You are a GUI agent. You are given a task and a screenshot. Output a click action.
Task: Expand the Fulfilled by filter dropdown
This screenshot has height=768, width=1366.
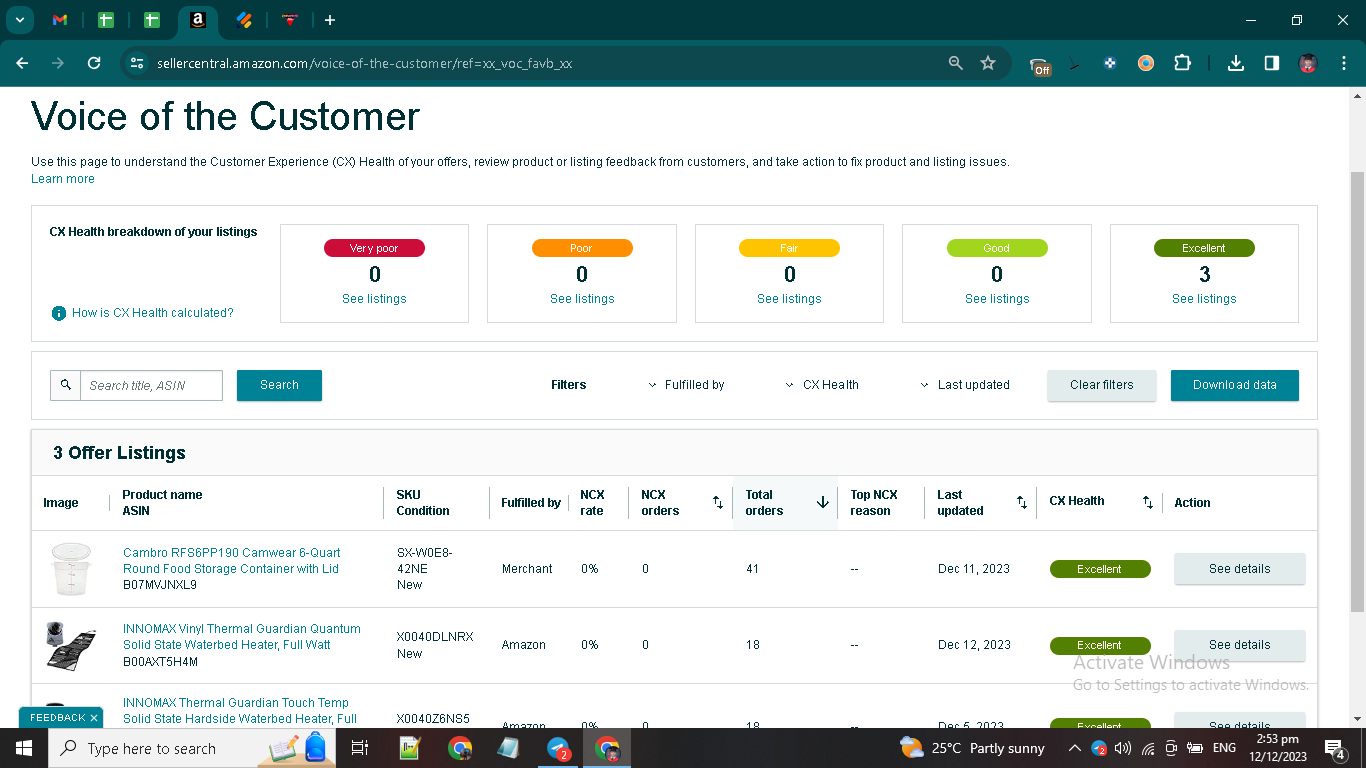[x=686, y=385]
